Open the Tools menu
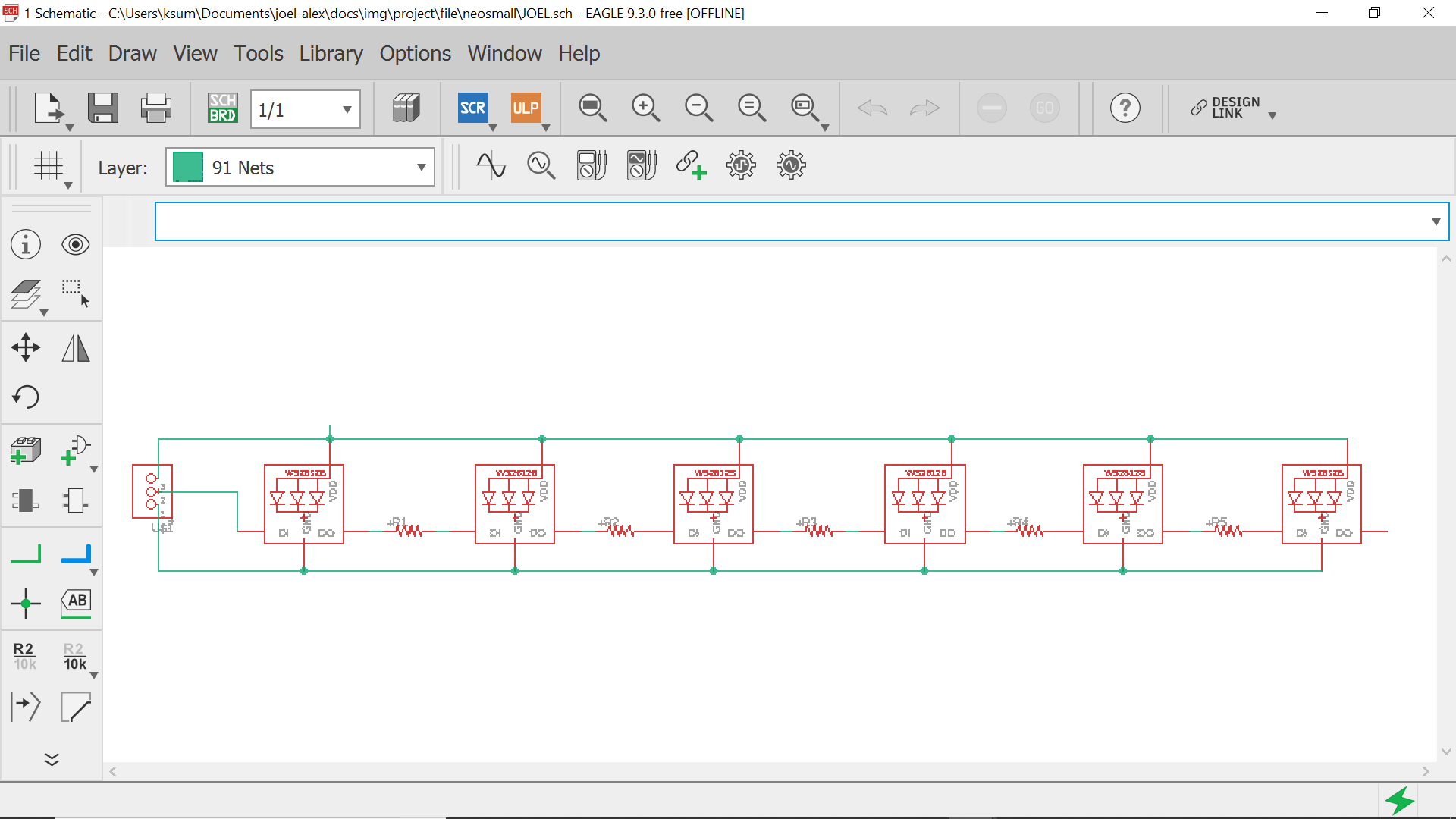 [258, 53]
